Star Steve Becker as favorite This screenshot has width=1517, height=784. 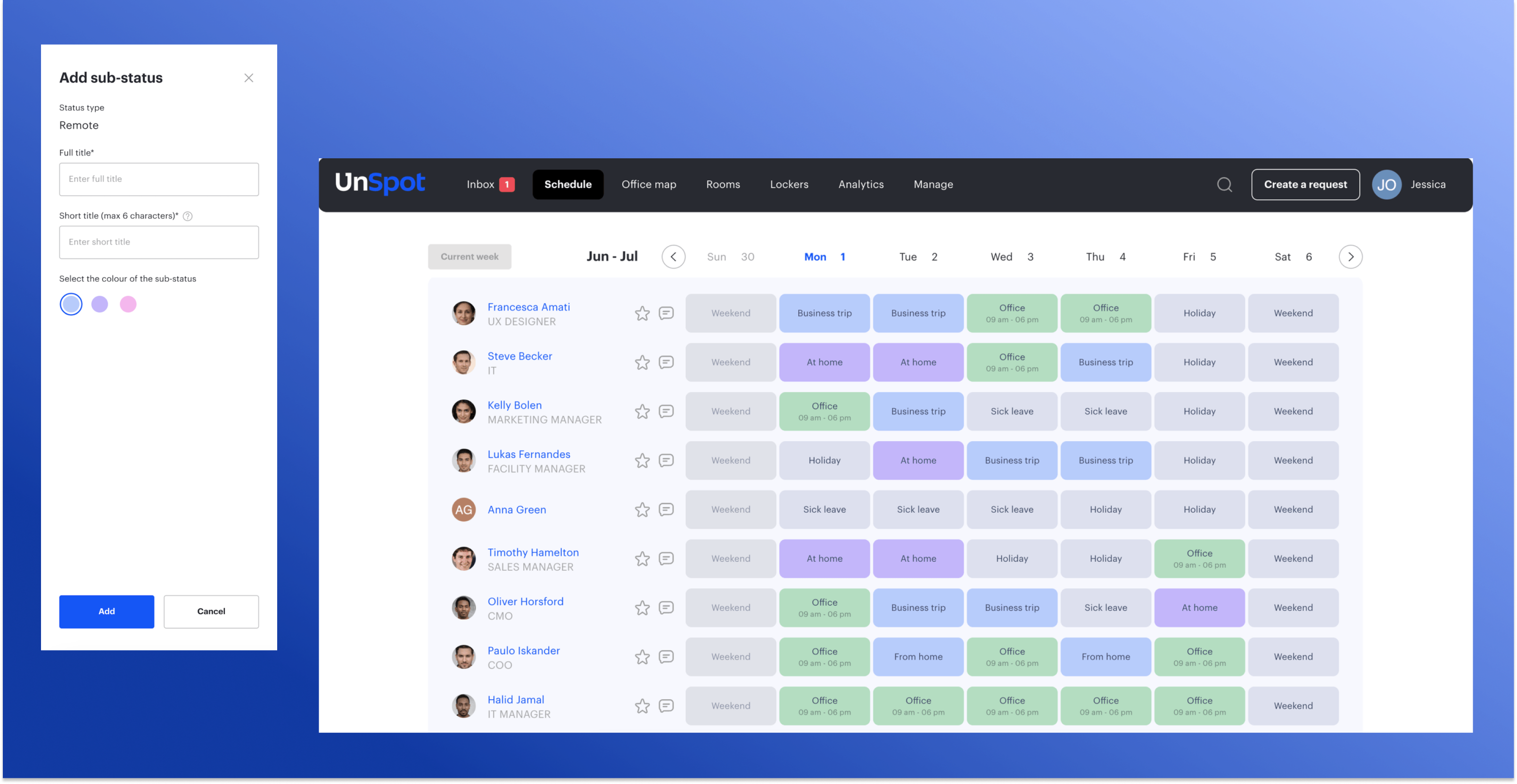point(642,362)
